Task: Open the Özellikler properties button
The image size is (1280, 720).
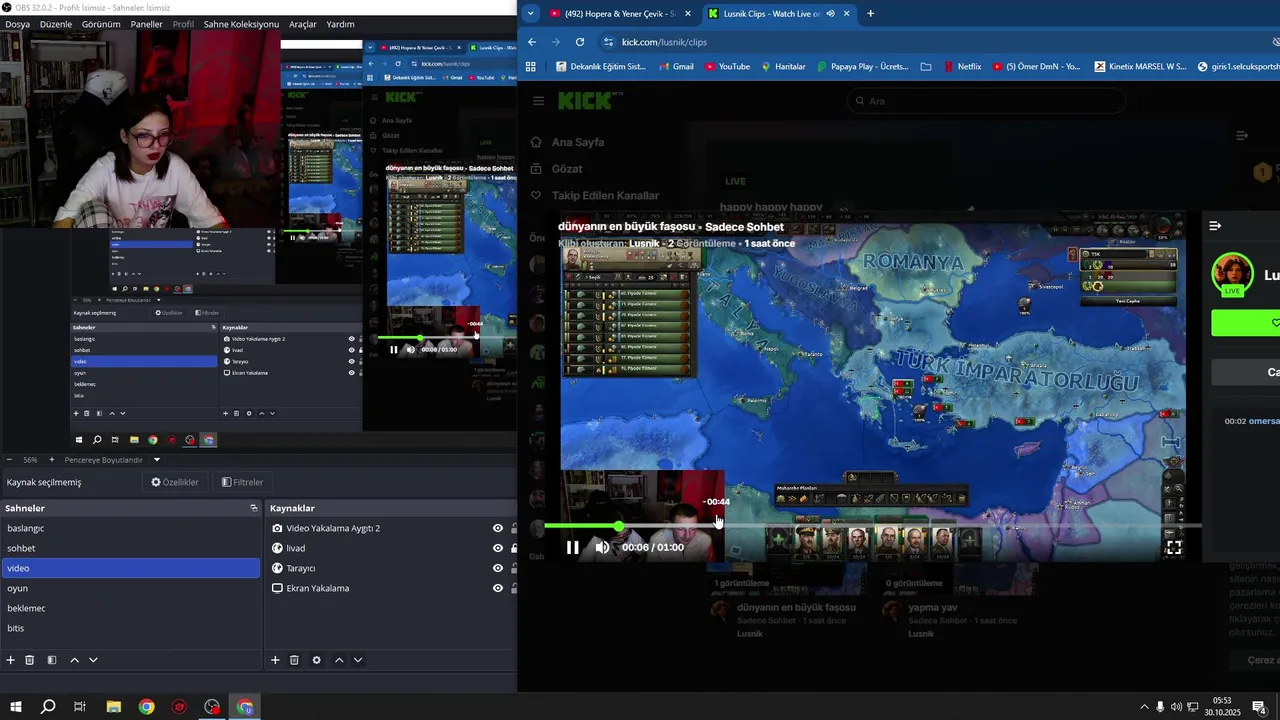Action: (175, 482)
